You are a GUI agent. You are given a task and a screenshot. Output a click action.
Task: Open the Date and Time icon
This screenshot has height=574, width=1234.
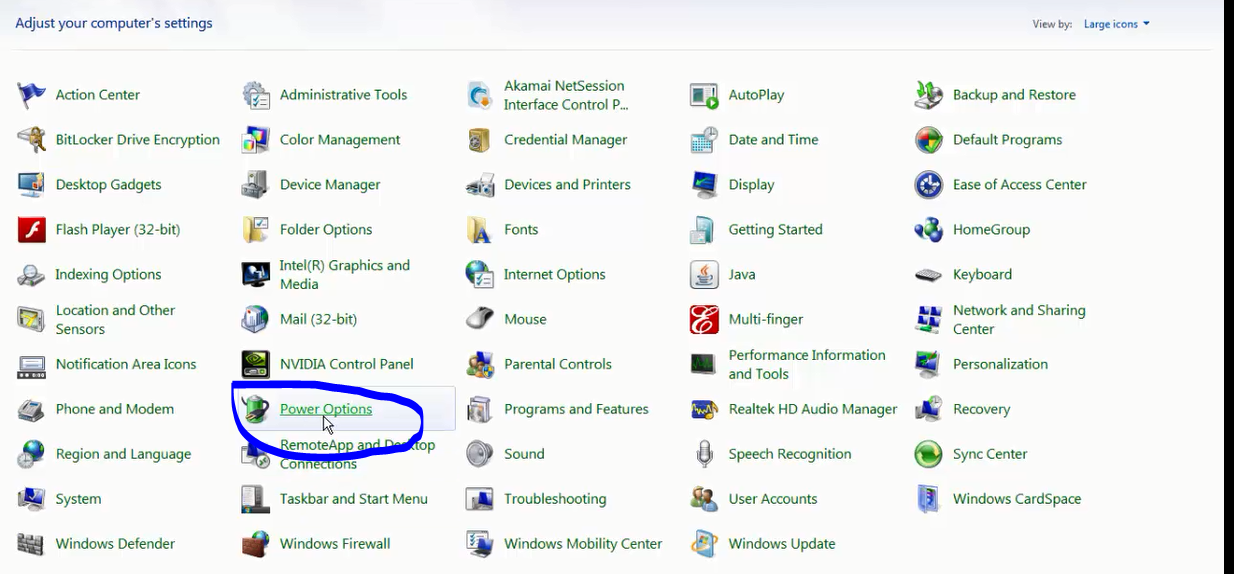tap(704, 140)
